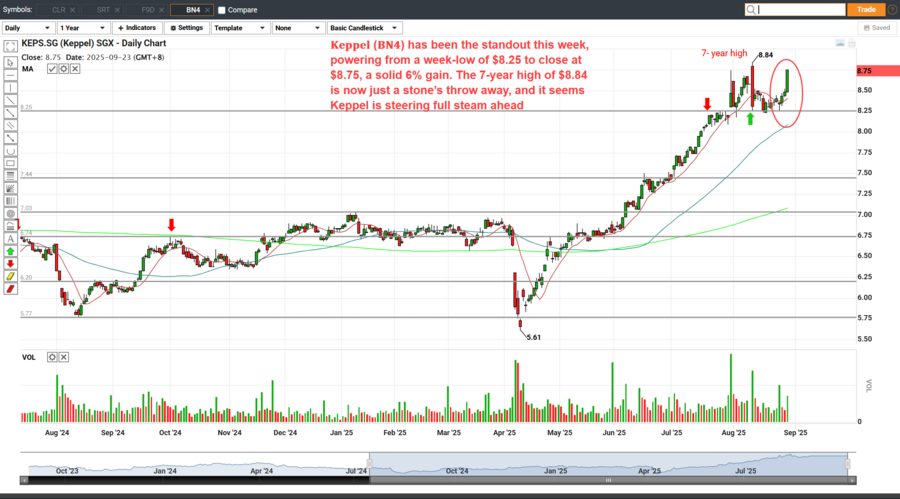Image resolution: width=900 pixels, height=499 pixels.
Task: Select the vertical line drawing tool
Action: (10, 88)
